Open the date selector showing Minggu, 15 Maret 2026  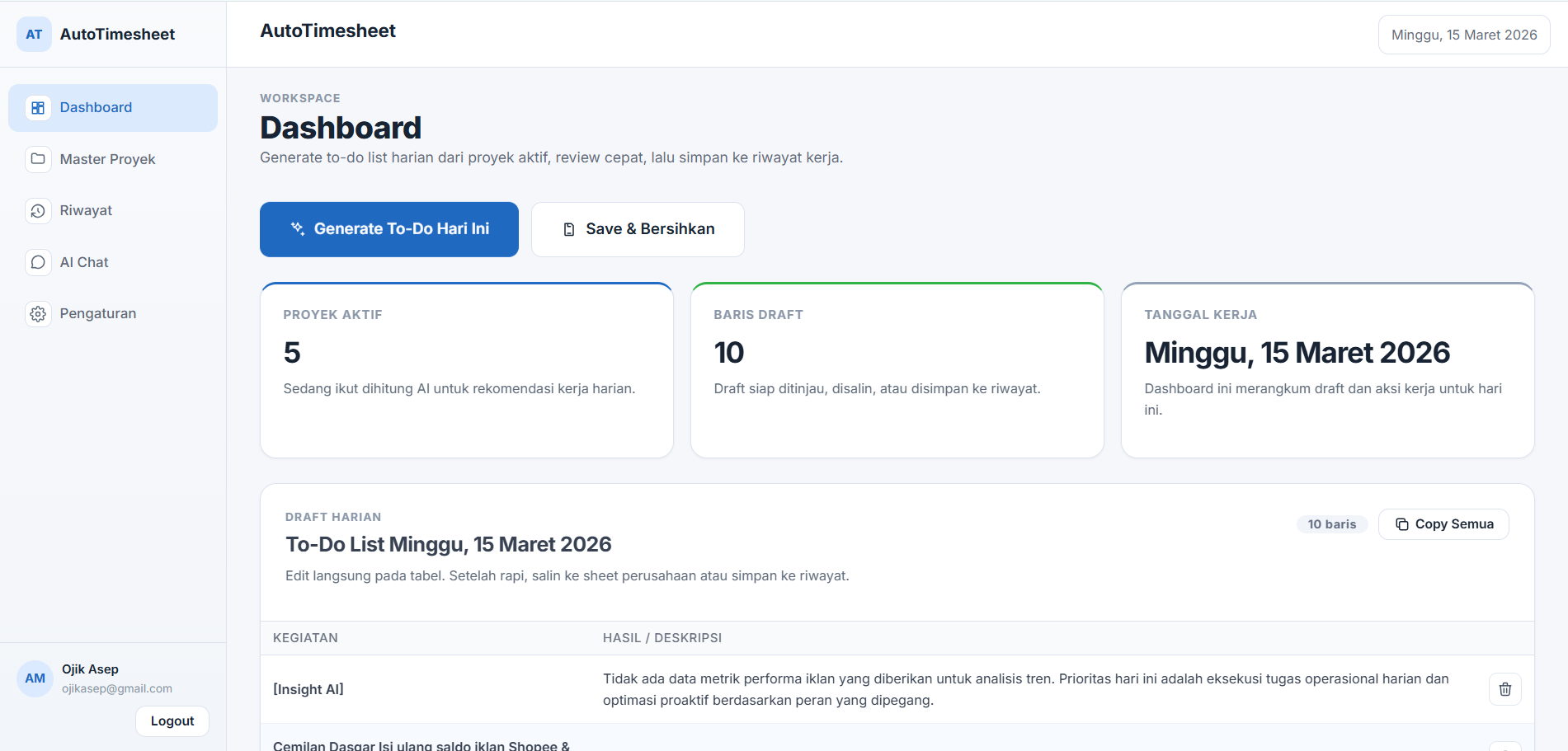[x=1463, y=34]
